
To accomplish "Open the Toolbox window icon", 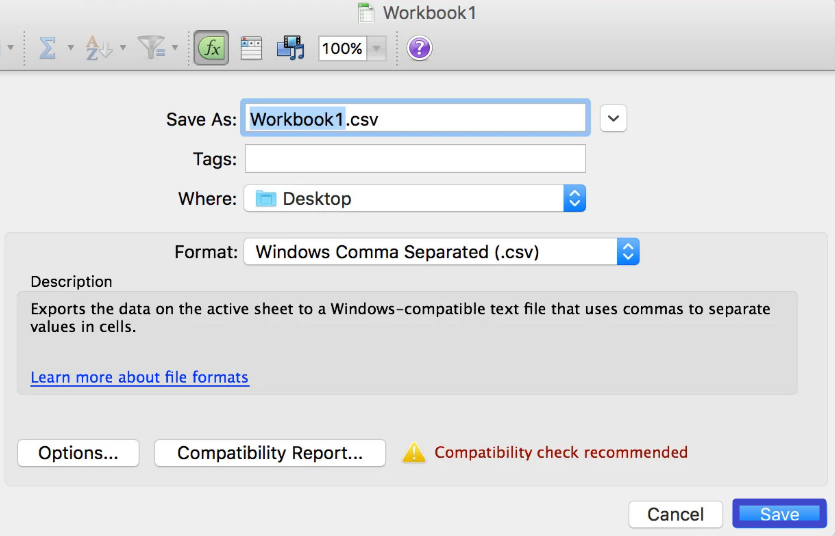I will [x=251, y=48].
